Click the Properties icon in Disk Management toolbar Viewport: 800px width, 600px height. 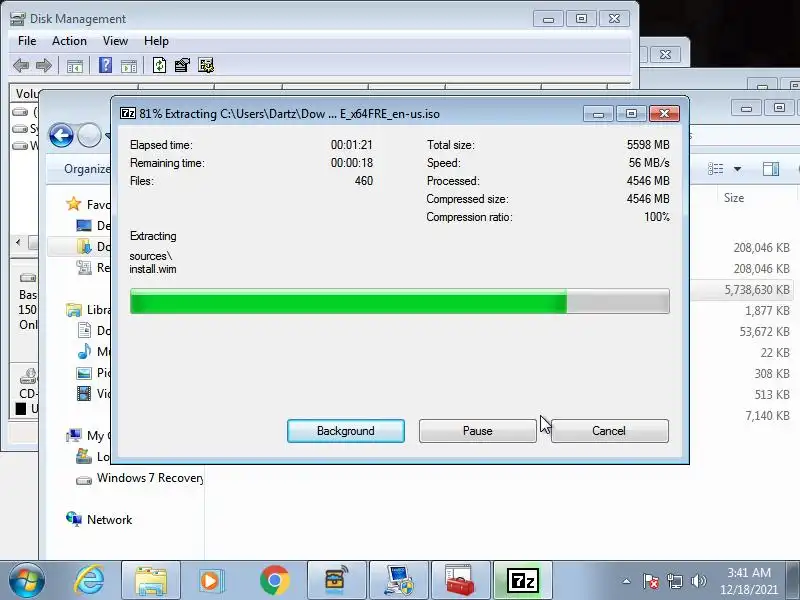tap(182, 65)
